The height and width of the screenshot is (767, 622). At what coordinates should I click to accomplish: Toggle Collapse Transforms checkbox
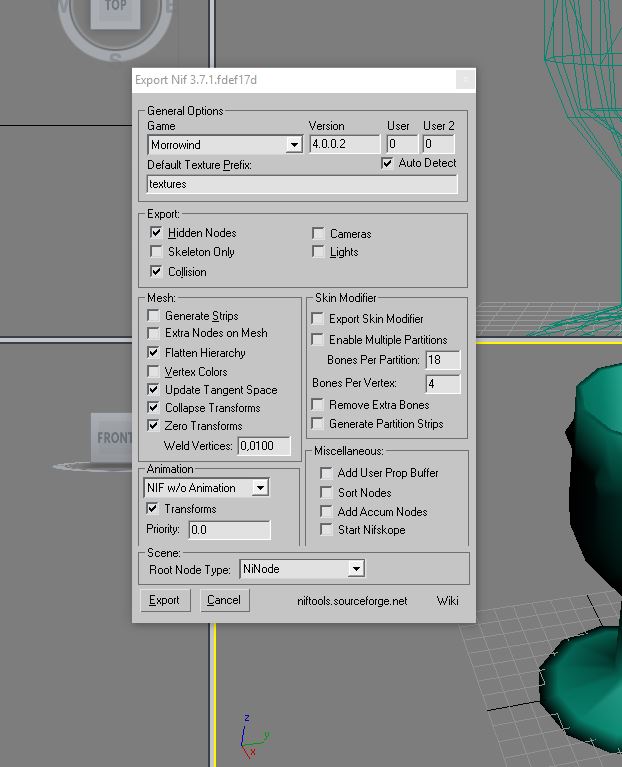(x=153, y=407)
